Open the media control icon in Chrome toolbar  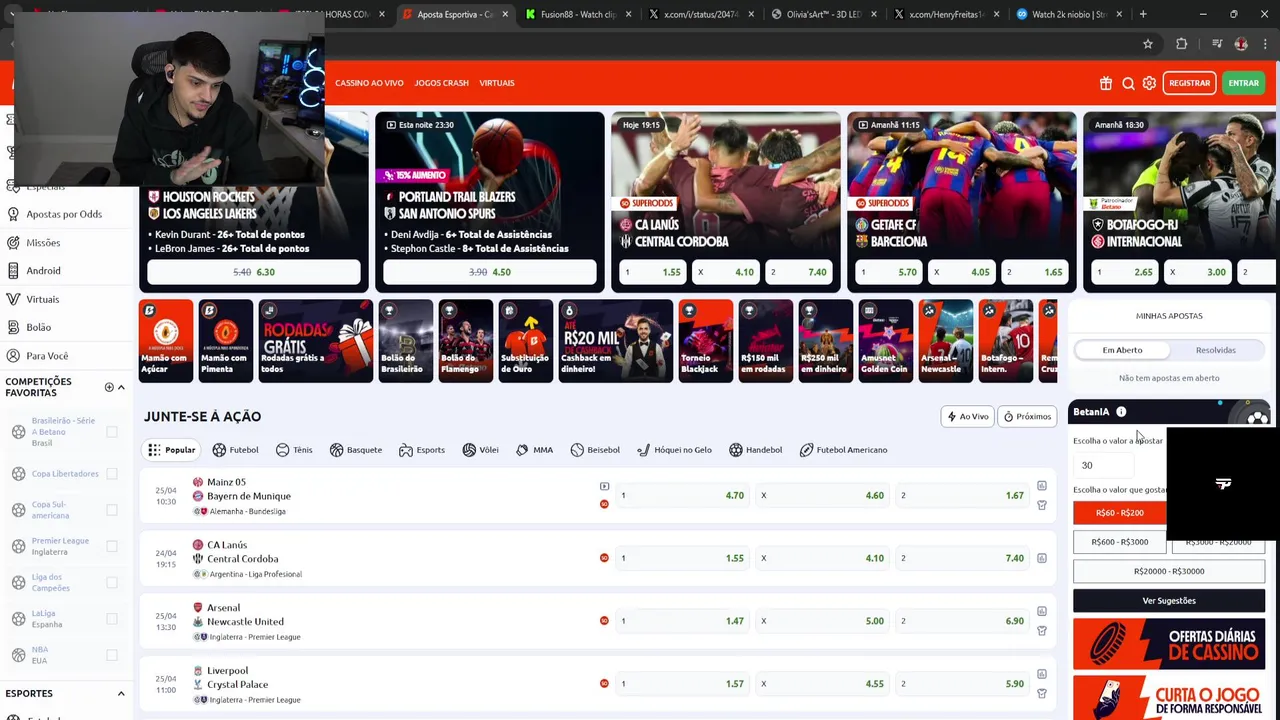click(x=1216, y=44)
